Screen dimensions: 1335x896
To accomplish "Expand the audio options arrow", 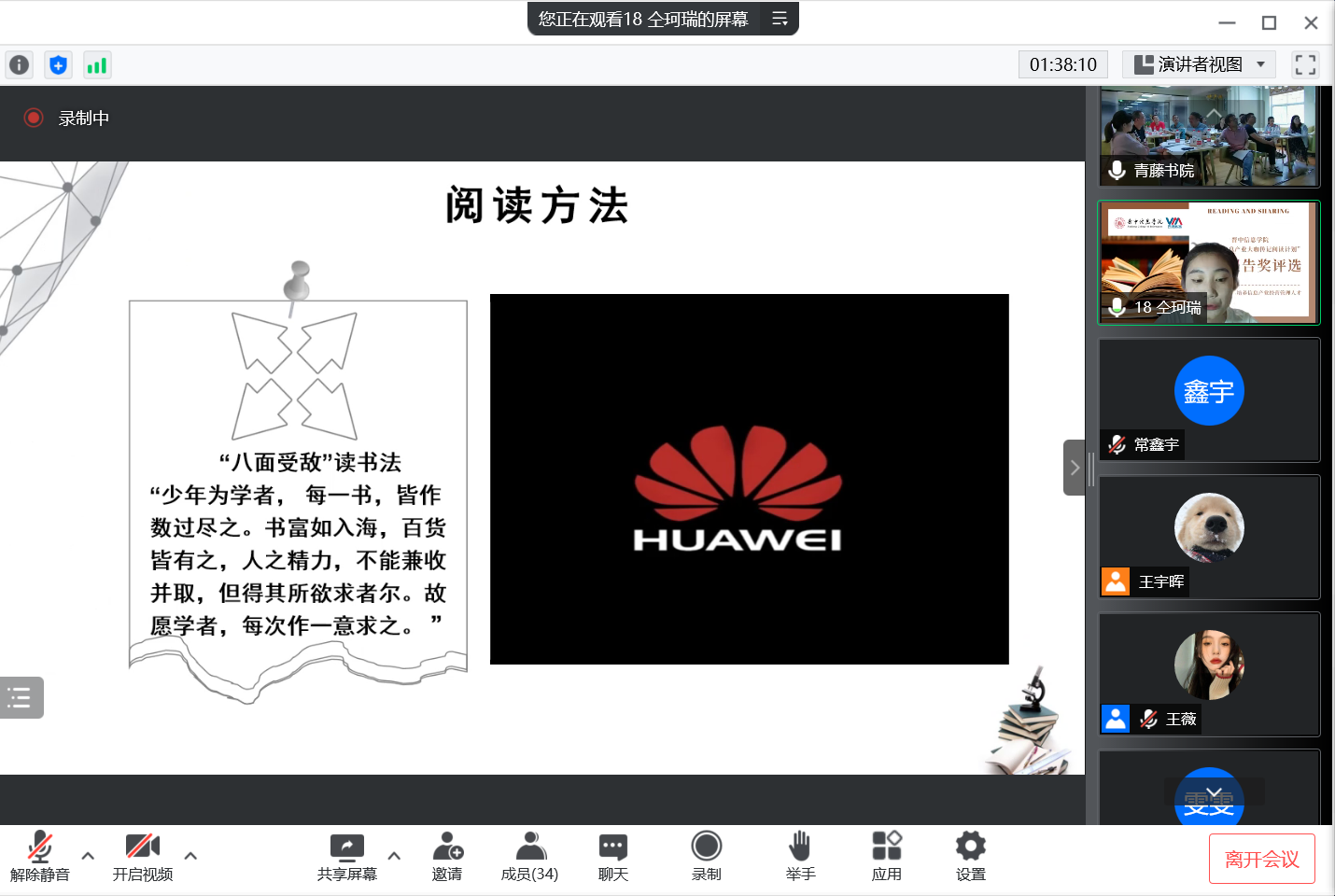I will (x=88, y=855).
